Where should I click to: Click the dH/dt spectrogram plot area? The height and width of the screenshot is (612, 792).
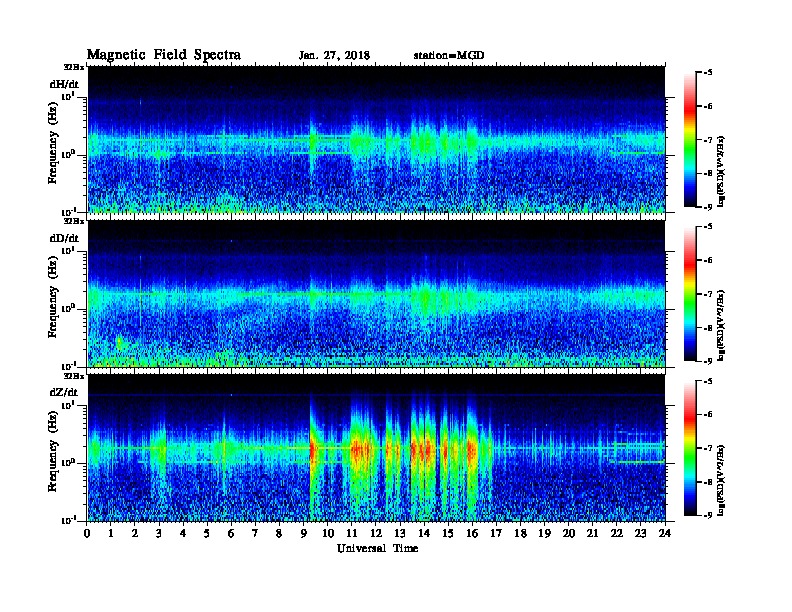tap(376, 139)
